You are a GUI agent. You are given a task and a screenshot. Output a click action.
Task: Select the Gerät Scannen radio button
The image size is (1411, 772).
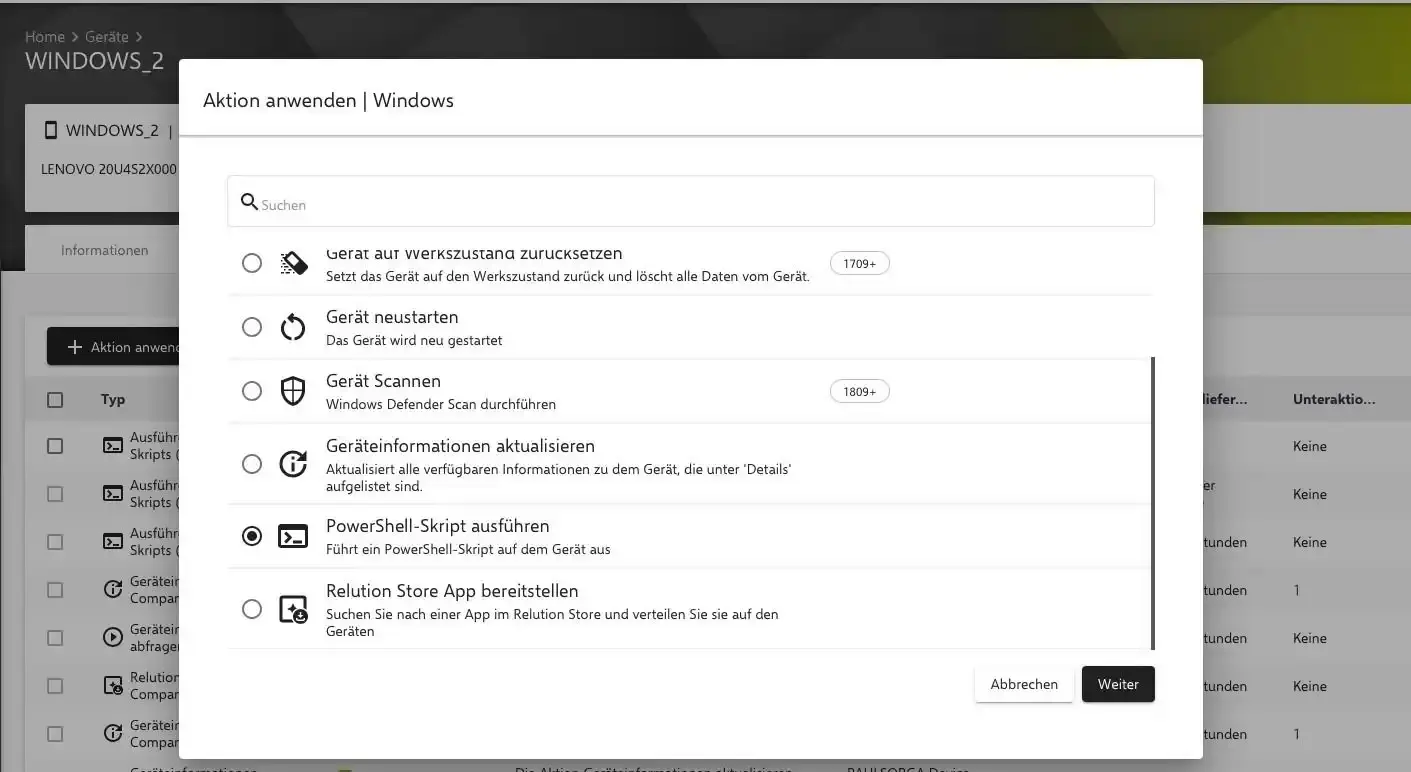[252, 391]
